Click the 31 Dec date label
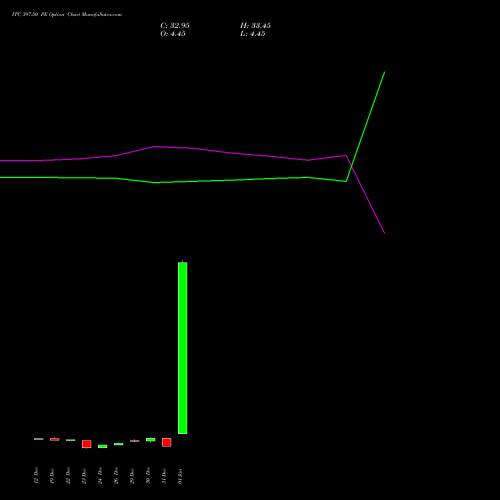The height and width of the screenshot is (500, 500). click(164, 476)
